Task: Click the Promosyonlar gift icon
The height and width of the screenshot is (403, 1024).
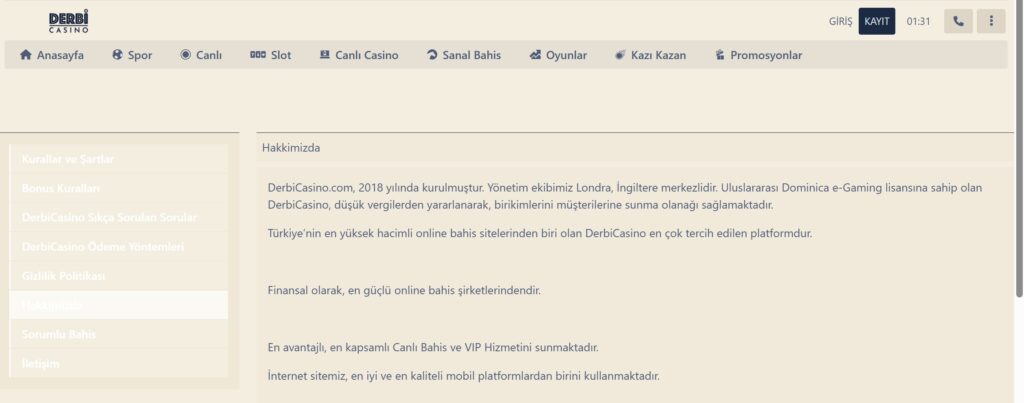Action: 720,55
